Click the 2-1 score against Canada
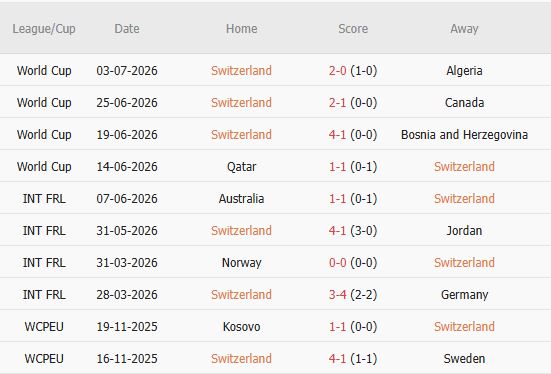 pyautogui.click(x=337, y=103)
